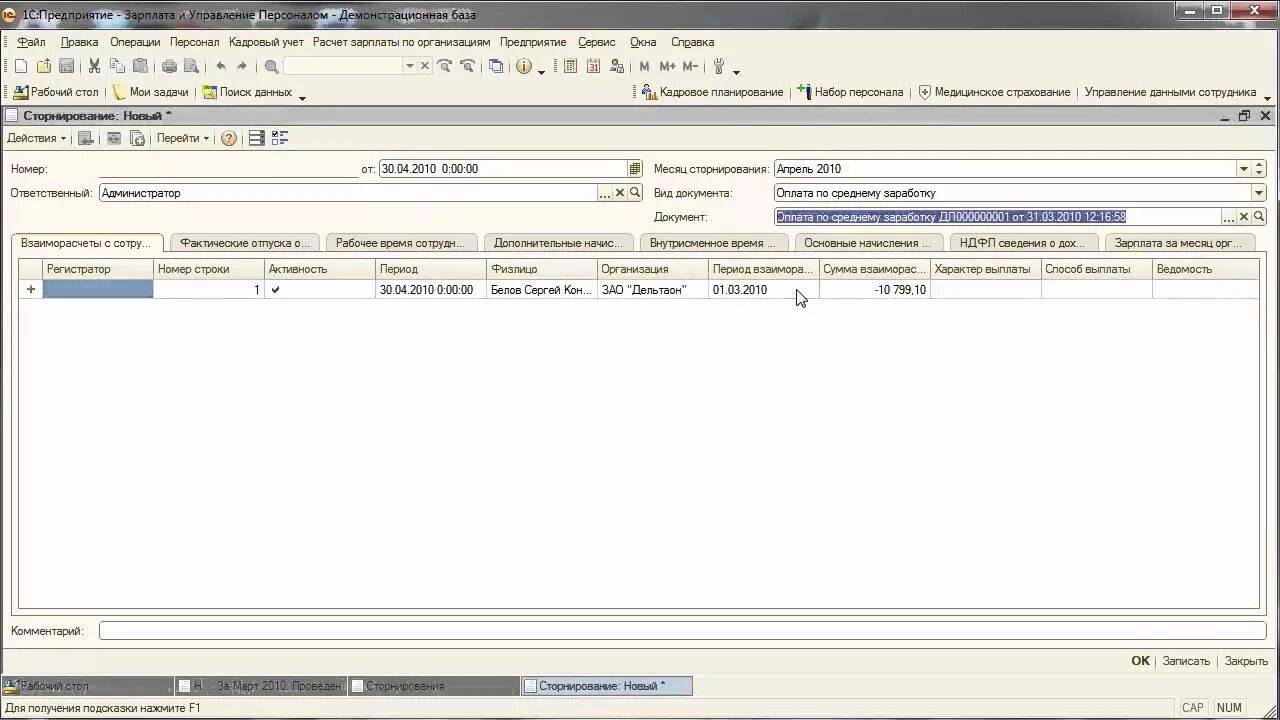The height and width of the screenshot is (720, 1280).
Task: Open the Calculator icon
Action: click(571, 66)
